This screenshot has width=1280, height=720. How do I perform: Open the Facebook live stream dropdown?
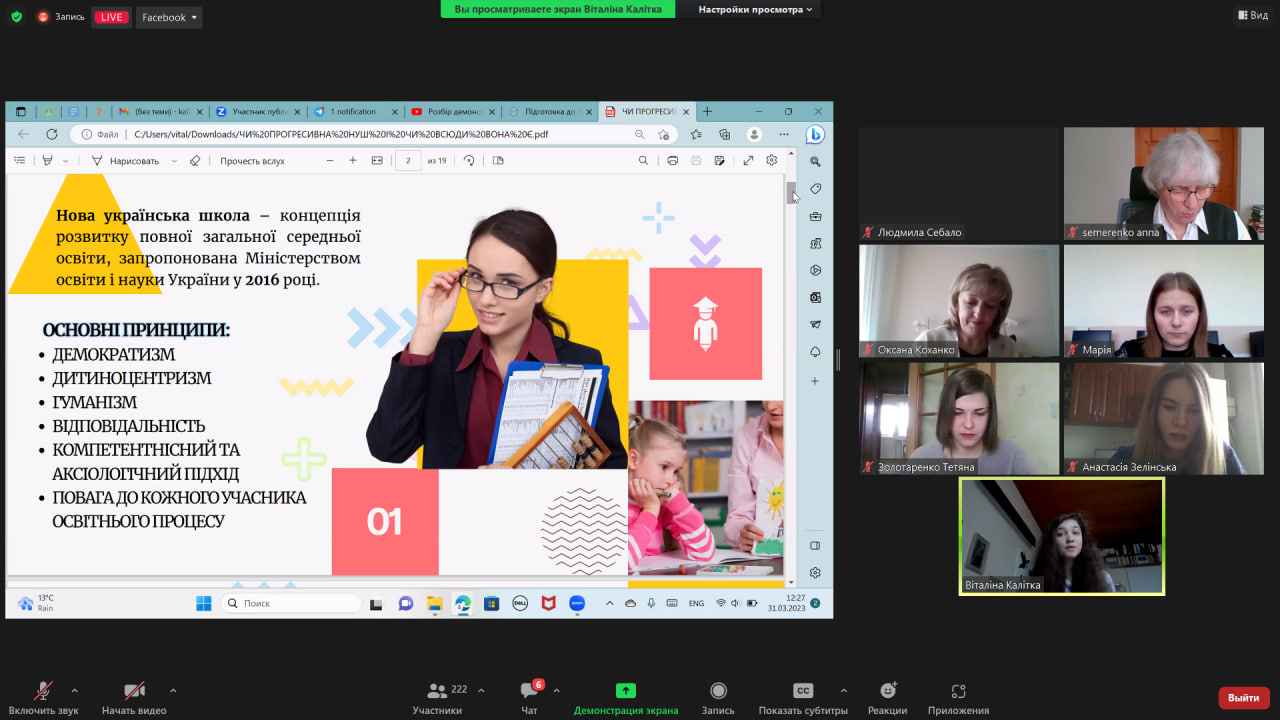(x=168, y=17)
